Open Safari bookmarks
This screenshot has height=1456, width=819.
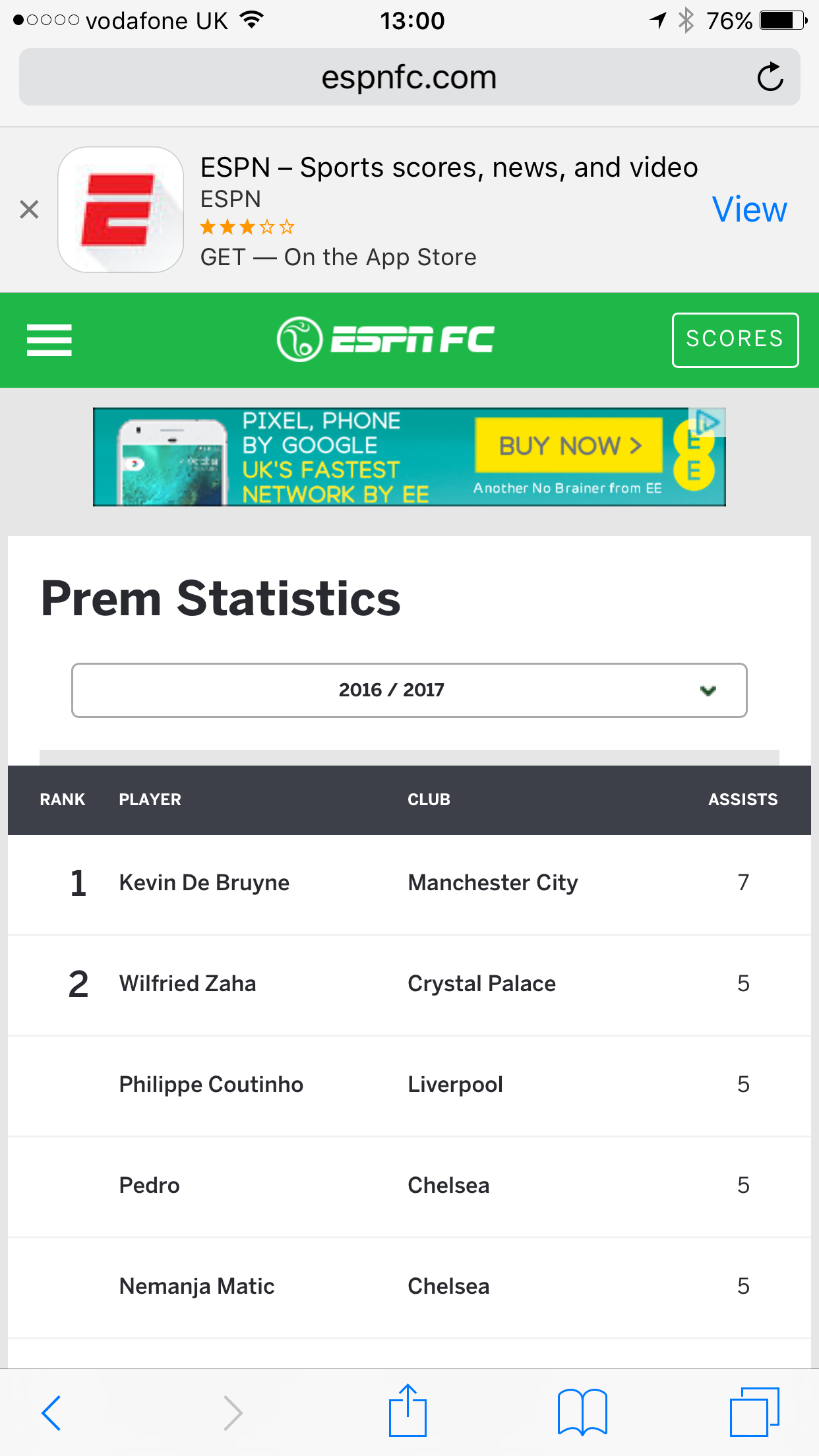[x=582, y=1412]
